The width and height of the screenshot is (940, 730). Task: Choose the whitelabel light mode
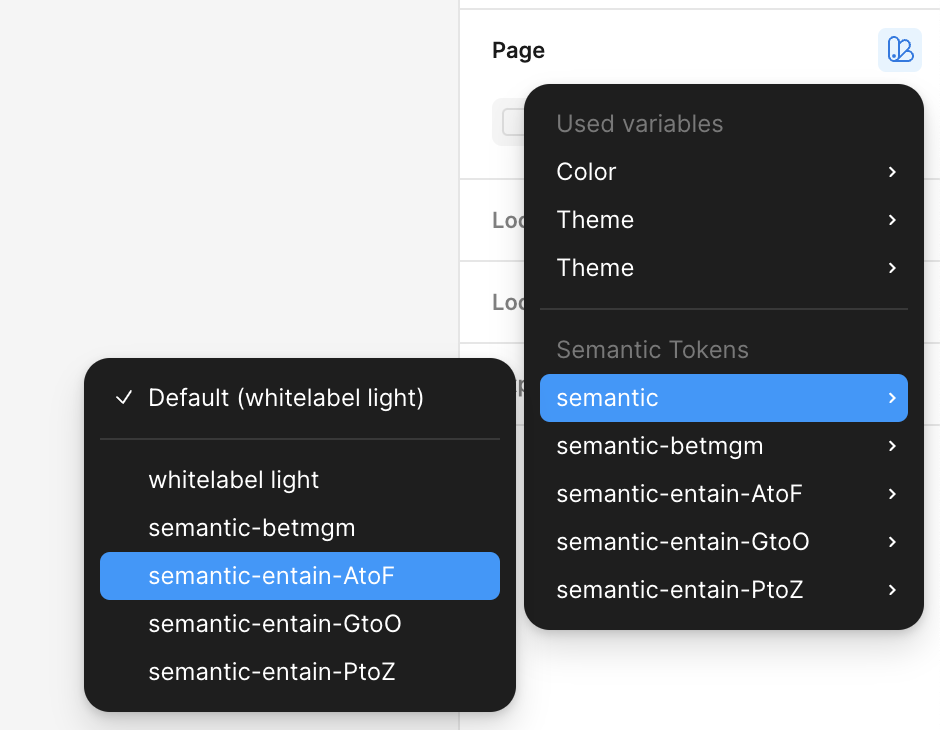click(x=233, y=480)
